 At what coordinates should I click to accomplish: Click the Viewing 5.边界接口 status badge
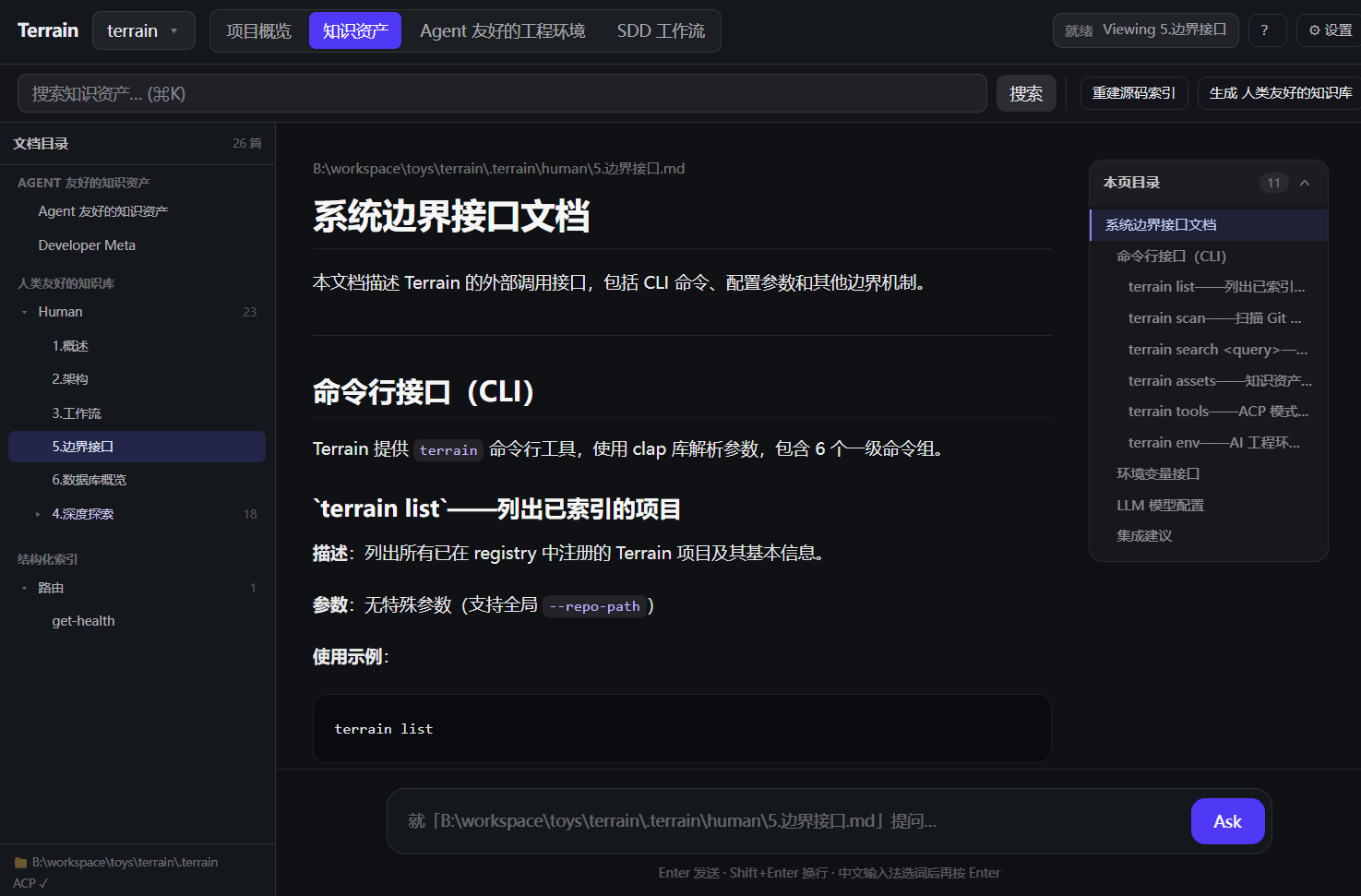(1146, 30)
